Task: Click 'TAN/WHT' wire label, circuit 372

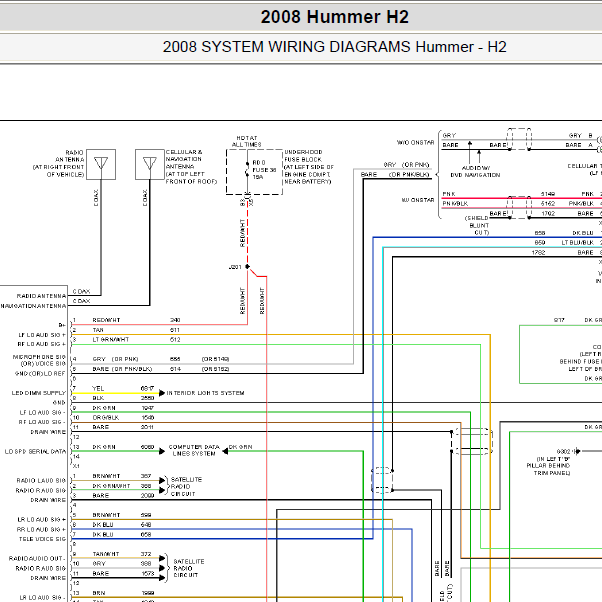Action: coord(106,554)
